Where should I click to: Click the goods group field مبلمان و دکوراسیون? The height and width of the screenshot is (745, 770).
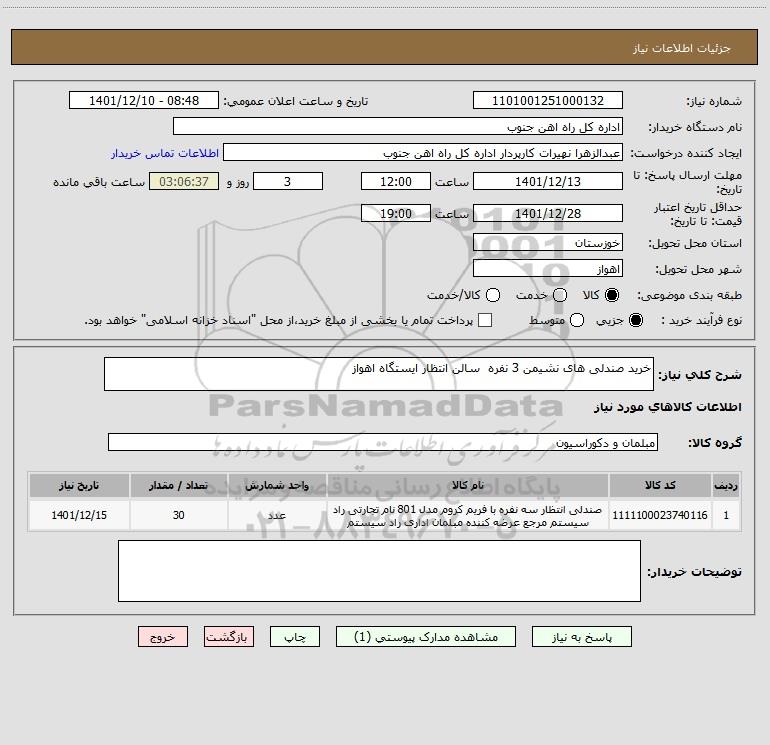383,442
